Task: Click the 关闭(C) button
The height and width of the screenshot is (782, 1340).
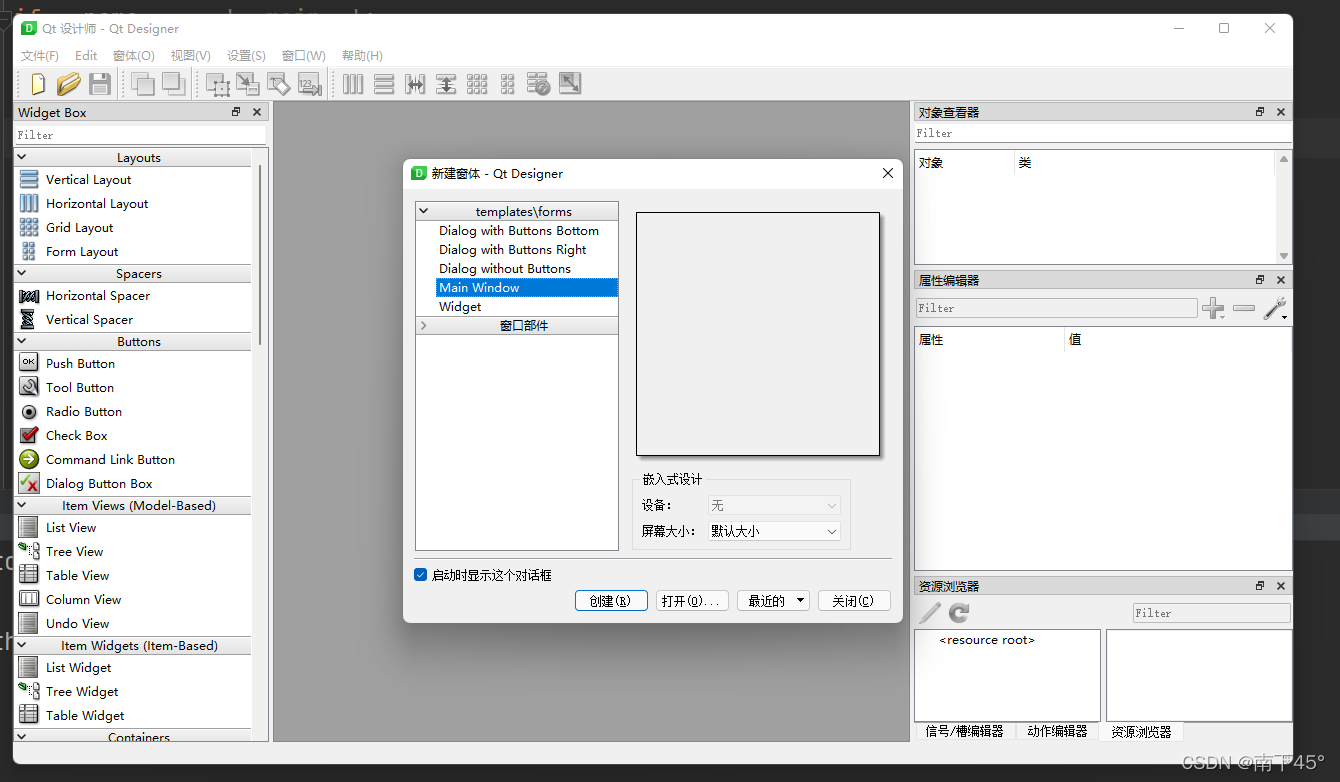Action: [854, 601]
